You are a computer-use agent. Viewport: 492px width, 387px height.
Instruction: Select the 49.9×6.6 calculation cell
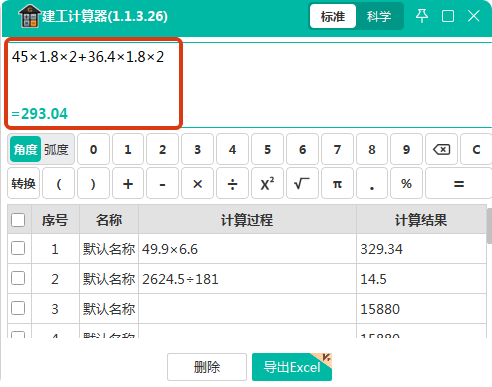point(247,249)
